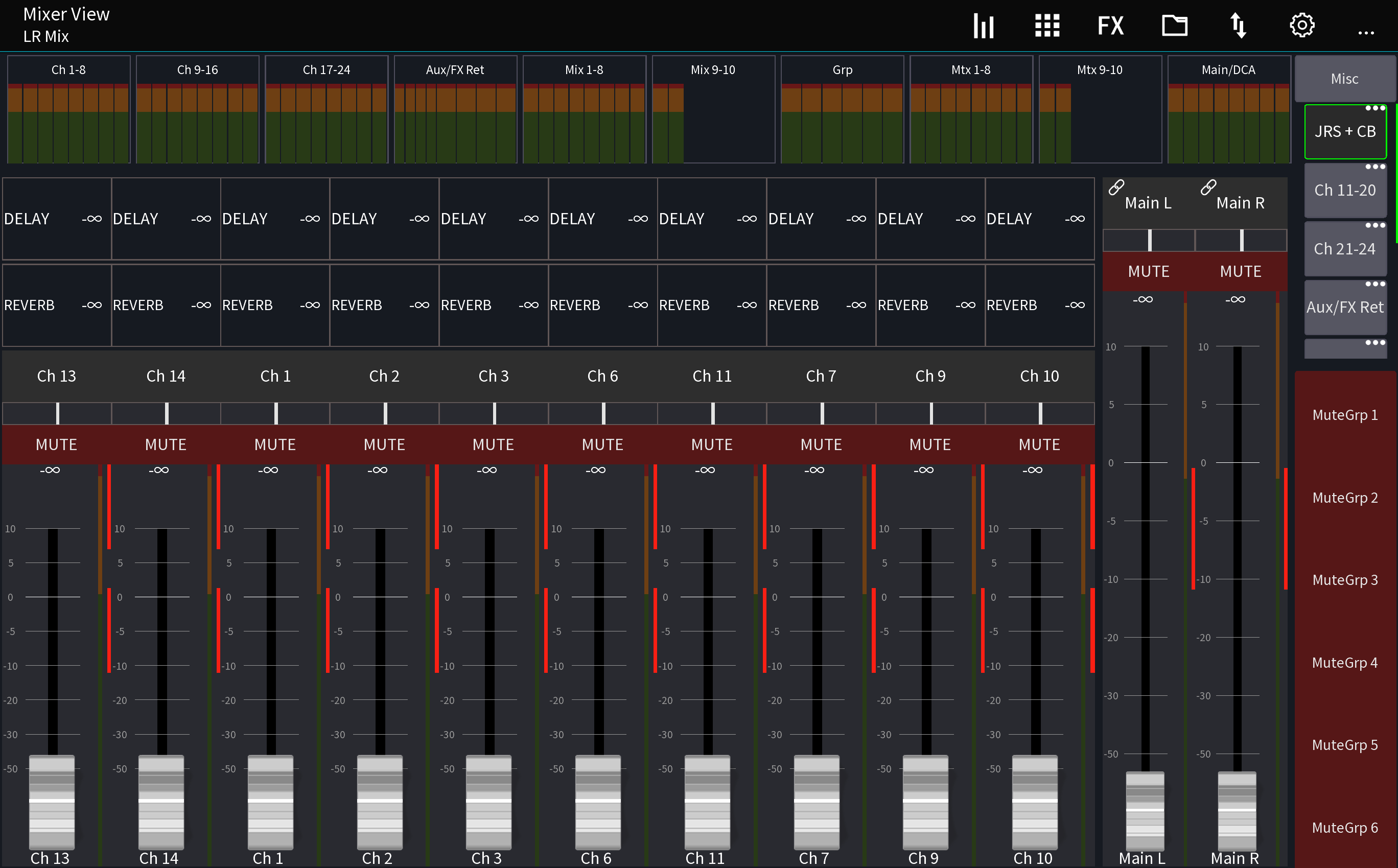Mute channel Ch 13
The image size is (1398, 868).
[56, 444]
